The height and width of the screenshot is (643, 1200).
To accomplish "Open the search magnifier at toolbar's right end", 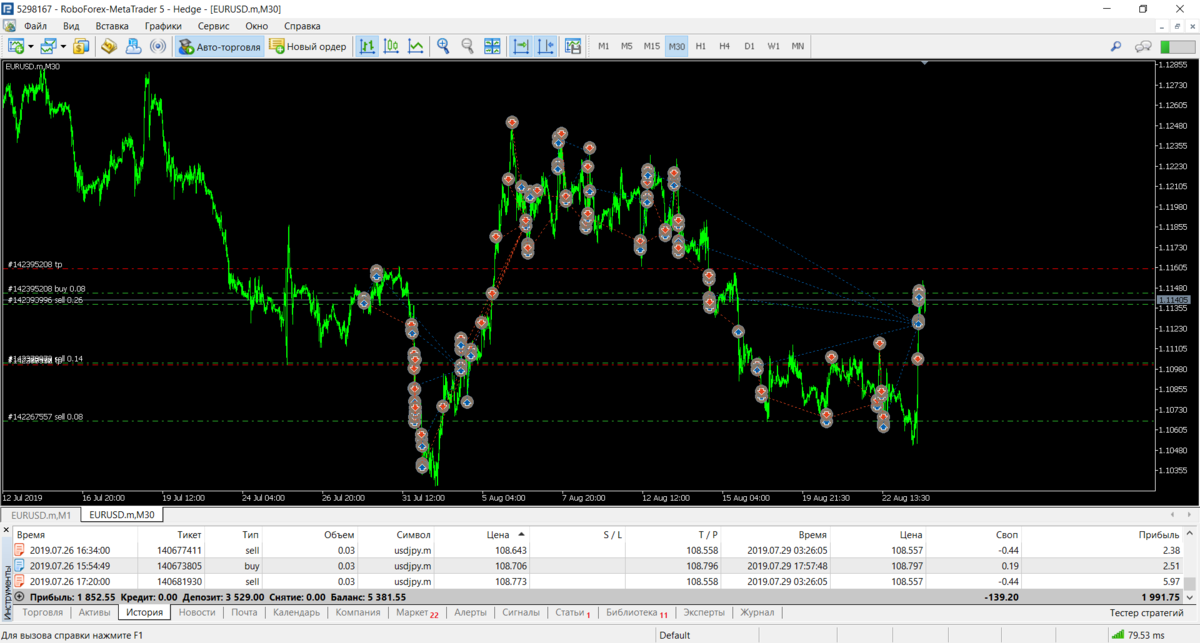I will pyautogui.click(x=1117, y=46).
